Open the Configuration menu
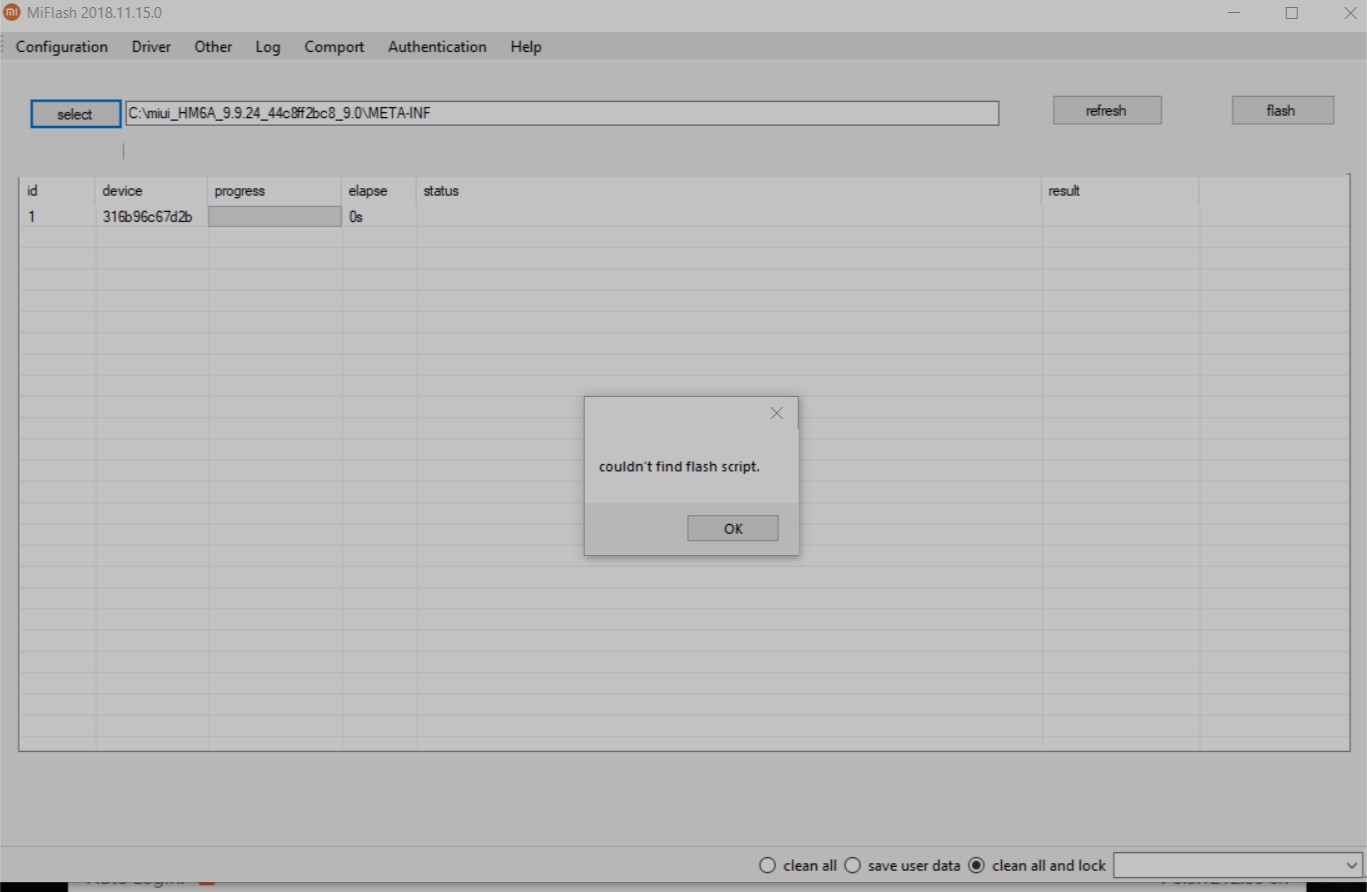 click(x=62, y=47)
